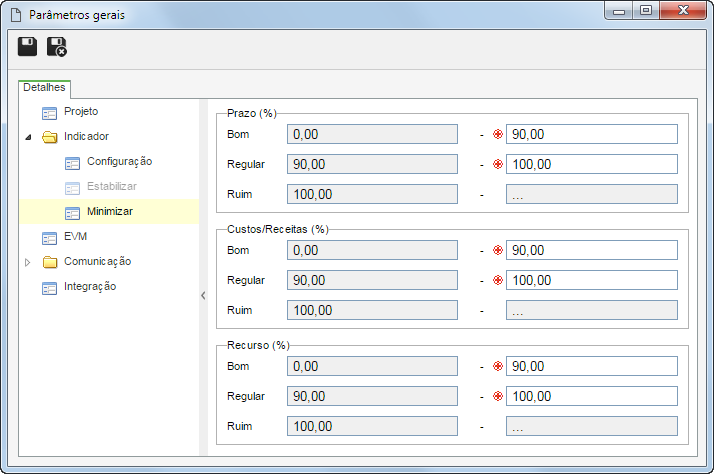Click the Comunicação folder icon

[50, 262]
